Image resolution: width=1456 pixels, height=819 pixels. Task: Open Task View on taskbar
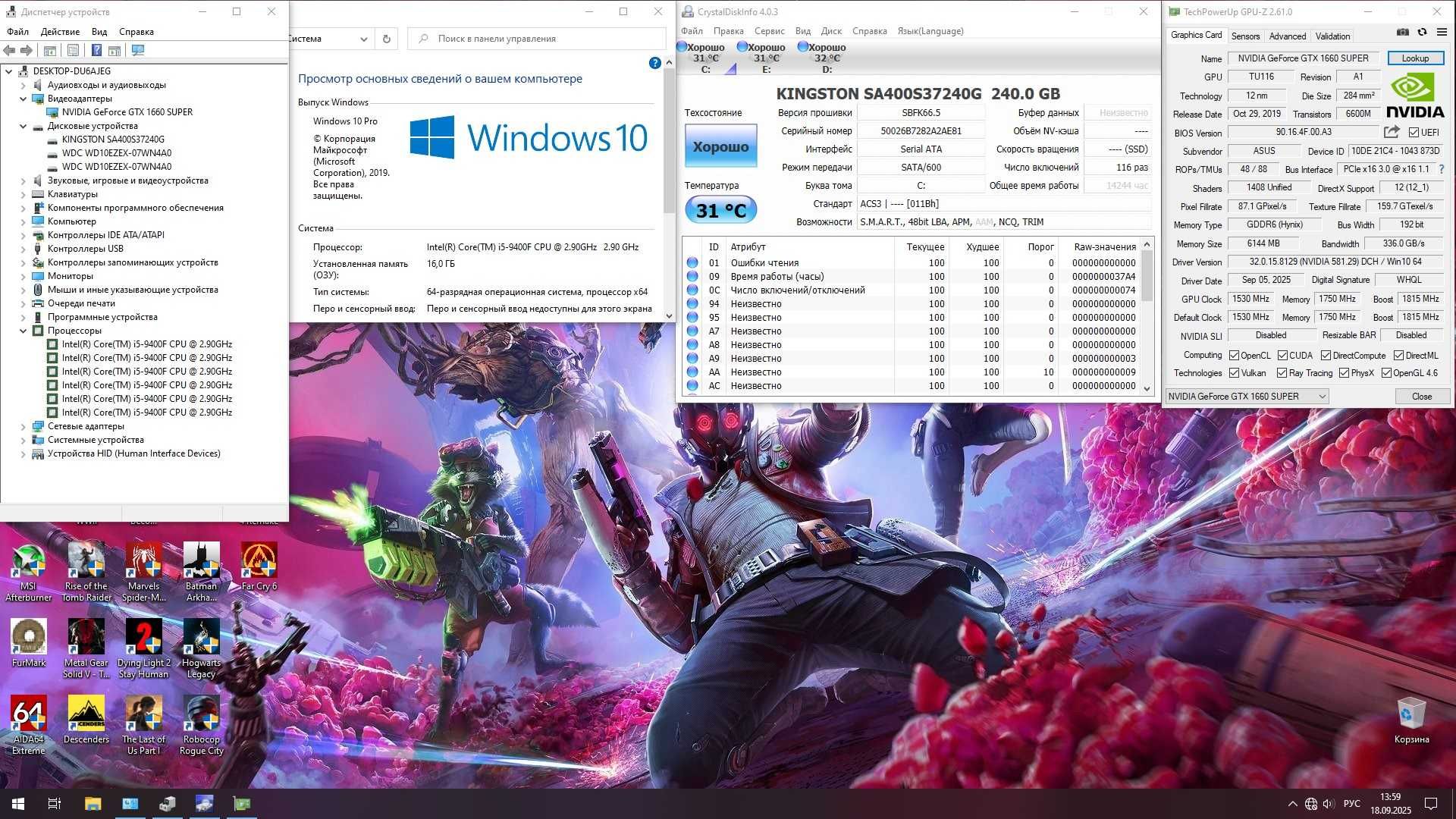tap(55, 803)
